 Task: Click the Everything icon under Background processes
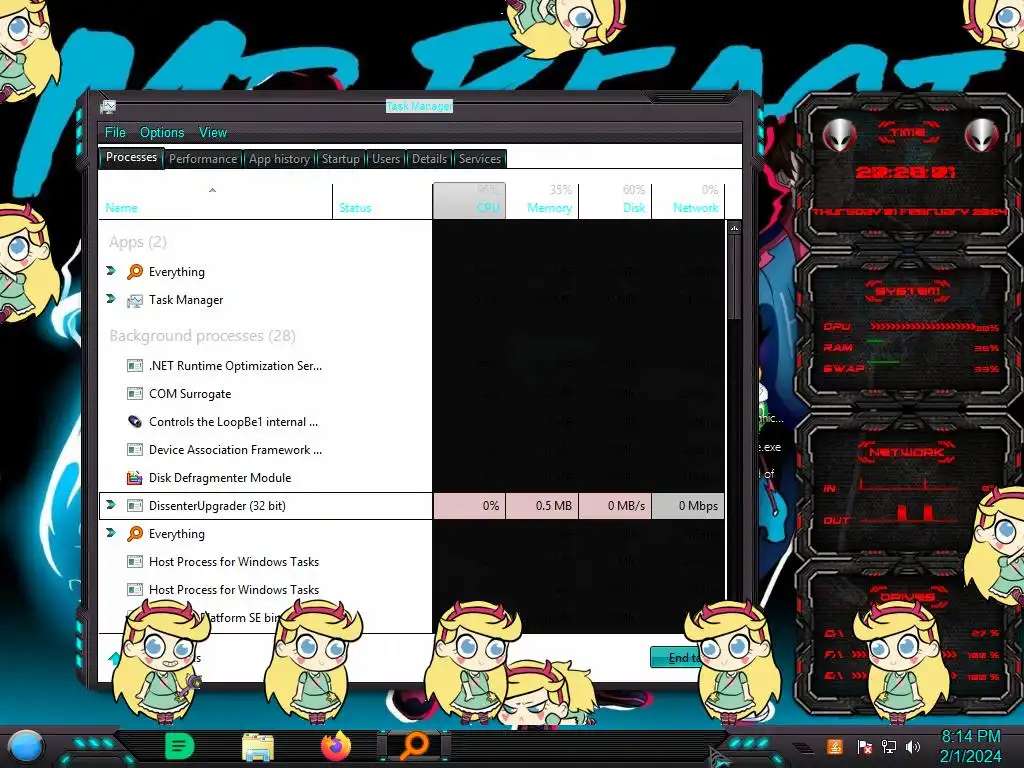tap(135, 534)
